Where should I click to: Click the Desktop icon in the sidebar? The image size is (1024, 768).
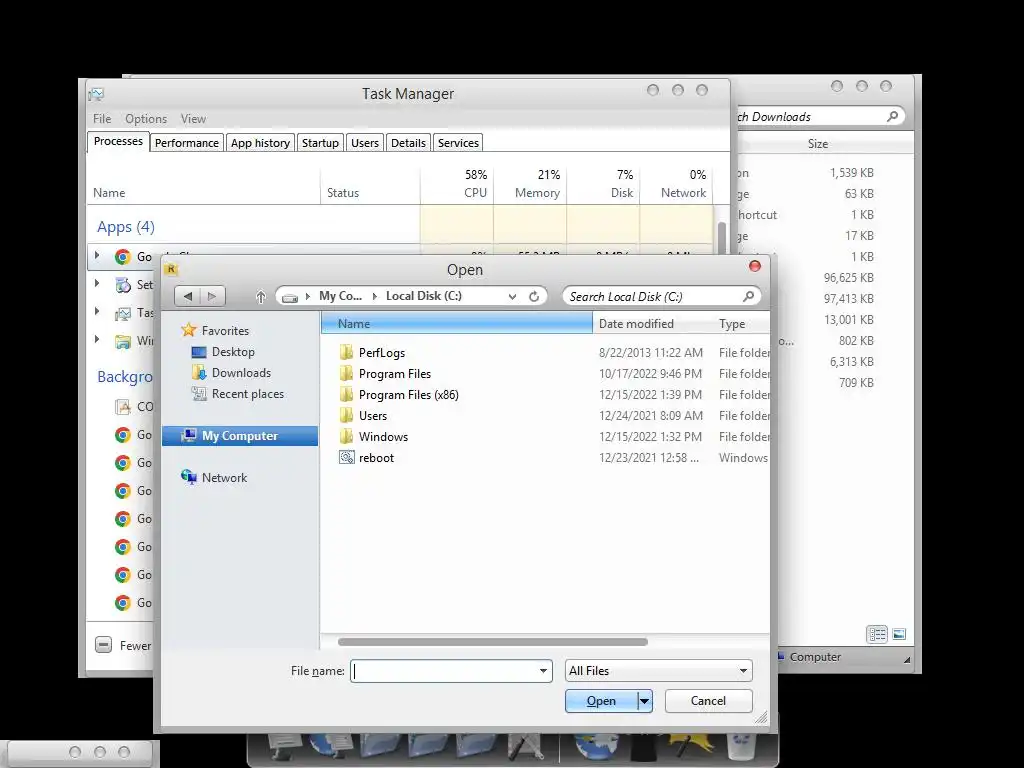[x=199, y=352]
